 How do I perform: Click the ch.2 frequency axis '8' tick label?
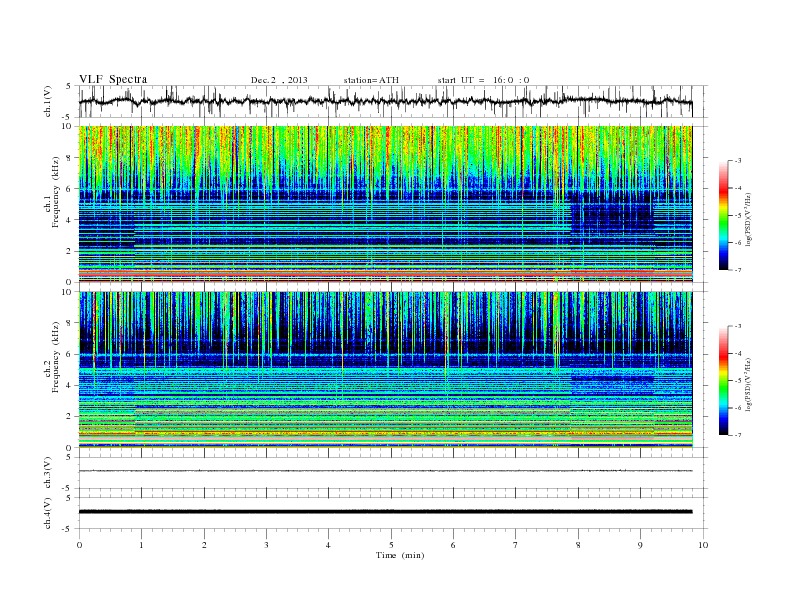coord(70,323)
